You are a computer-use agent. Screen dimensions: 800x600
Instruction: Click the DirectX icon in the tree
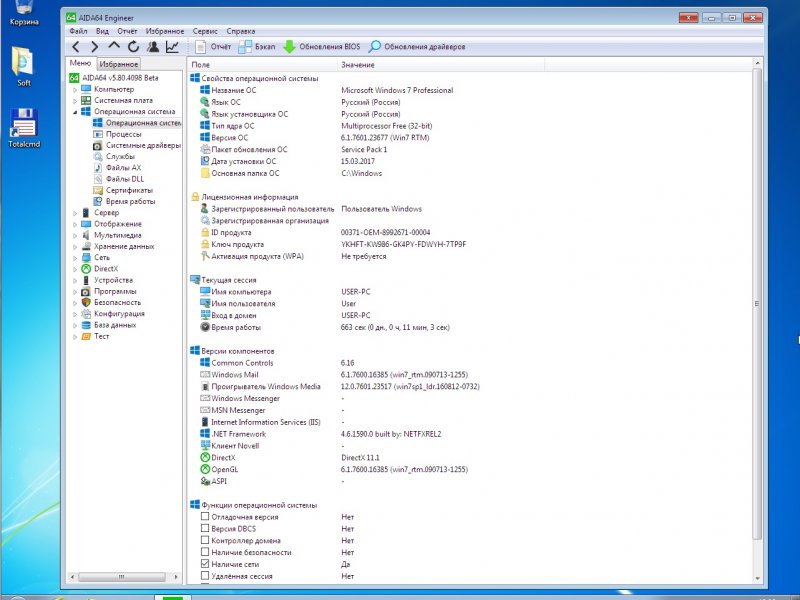pyautogui.click(x=86, y=269)
